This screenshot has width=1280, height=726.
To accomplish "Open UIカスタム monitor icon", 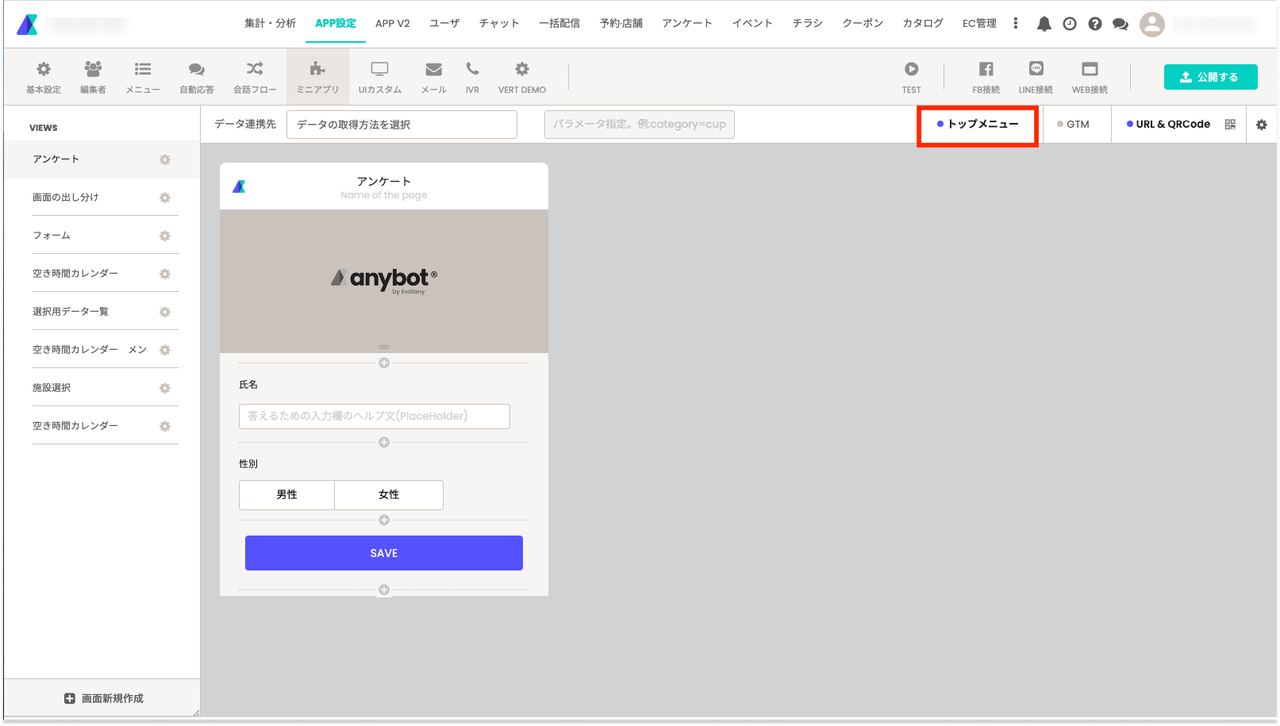I will coord(380,69).
